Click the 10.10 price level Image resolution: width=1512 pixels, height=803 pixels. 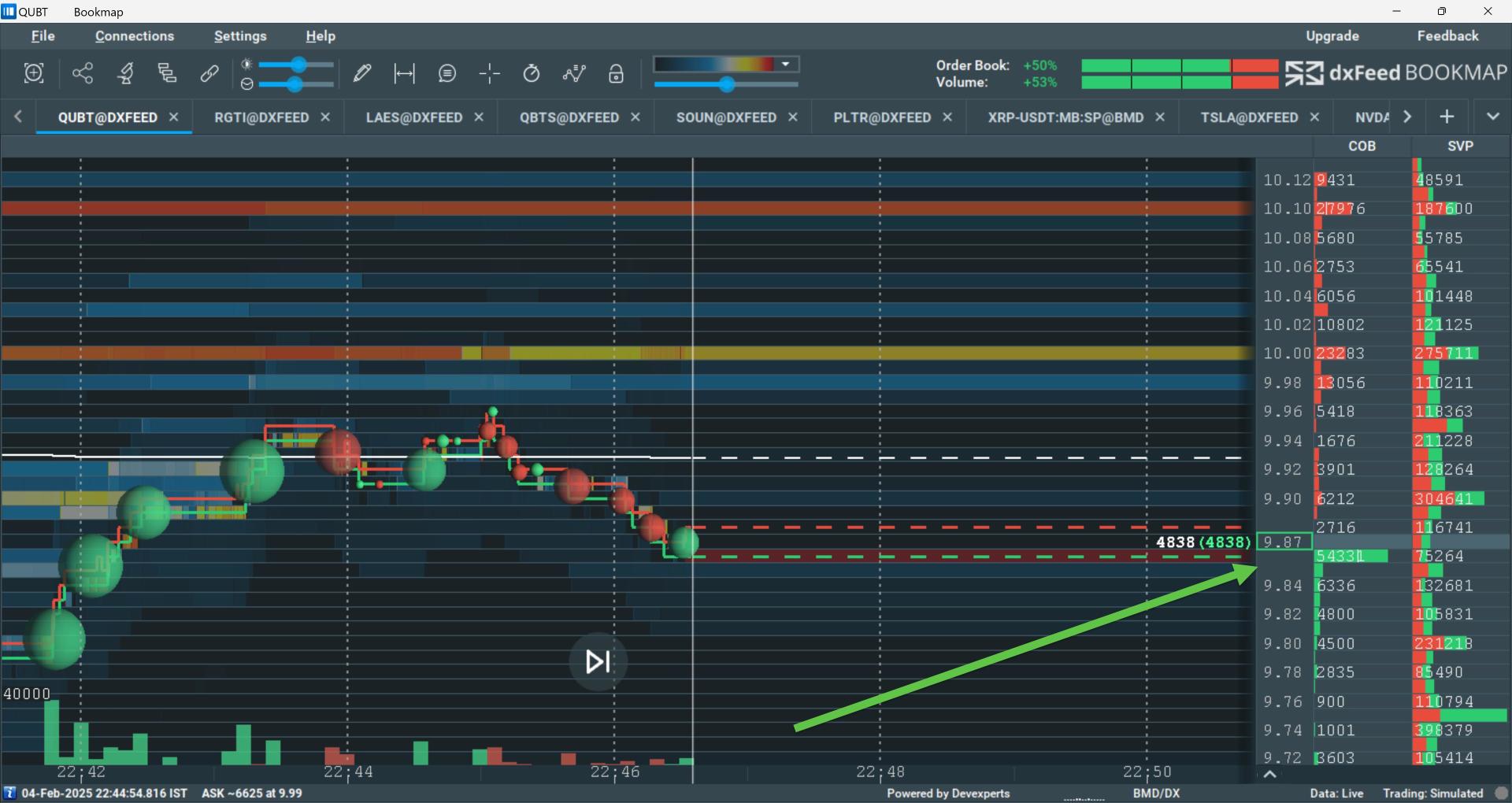point(1287,209)
